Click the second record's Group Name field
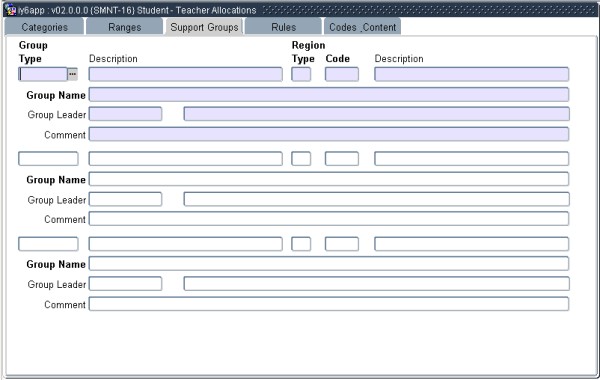The height and width of the screenshot is (380, 600). click(x=329, y=179)
